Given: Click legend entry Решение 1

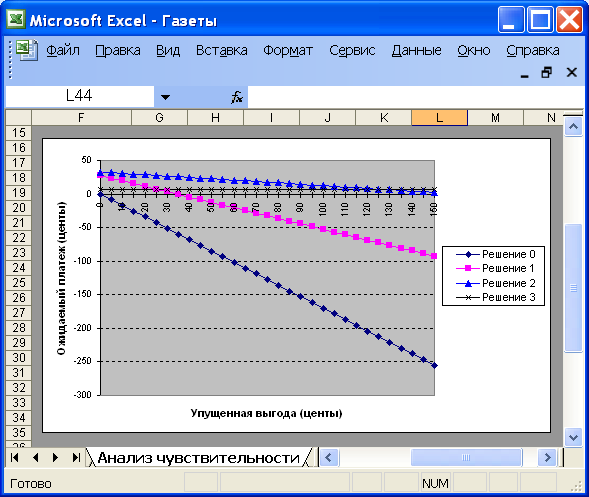Looking at the screenshot, I should (x=496, y=269).
